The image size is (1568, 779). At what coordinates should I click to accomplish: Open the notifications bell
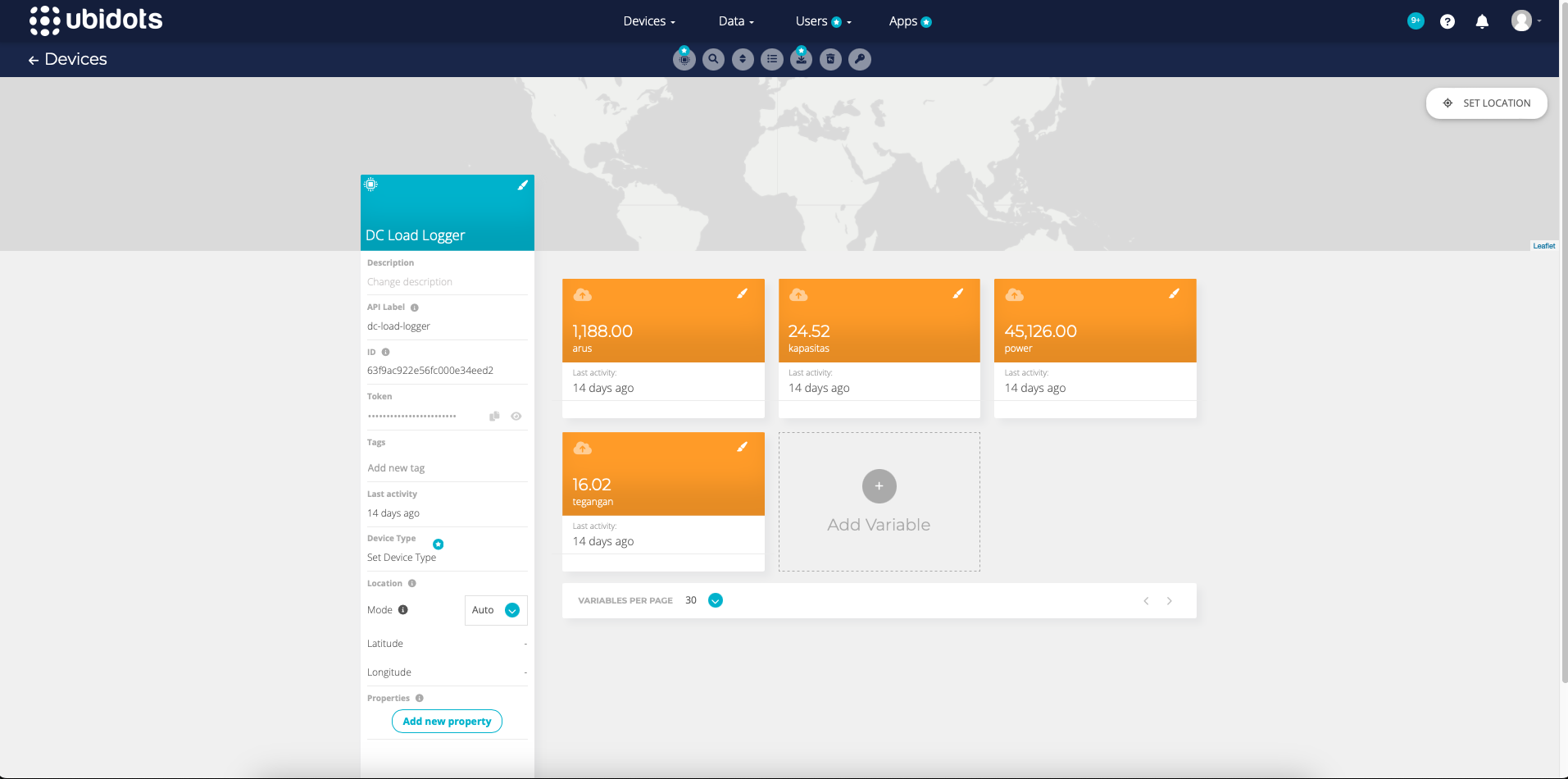1482,21
